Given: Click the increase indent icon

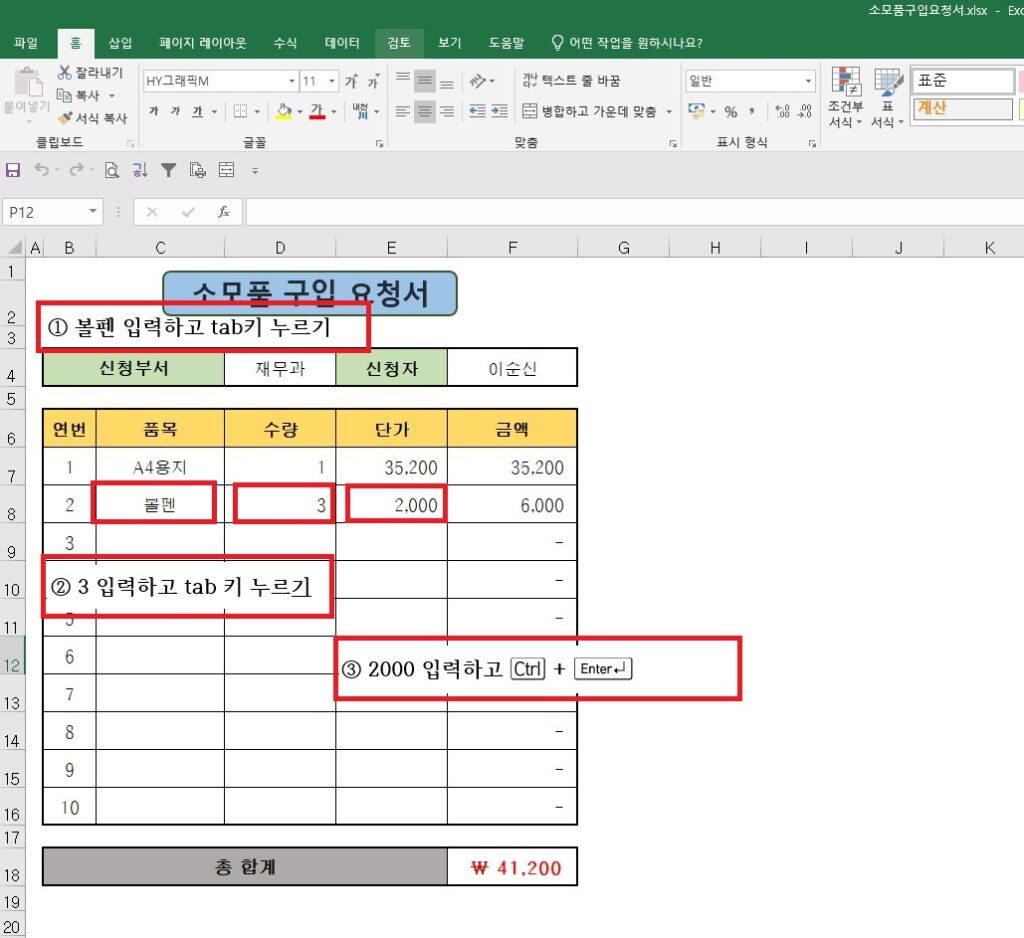Looking at the screenshot, I should (500, 111).
